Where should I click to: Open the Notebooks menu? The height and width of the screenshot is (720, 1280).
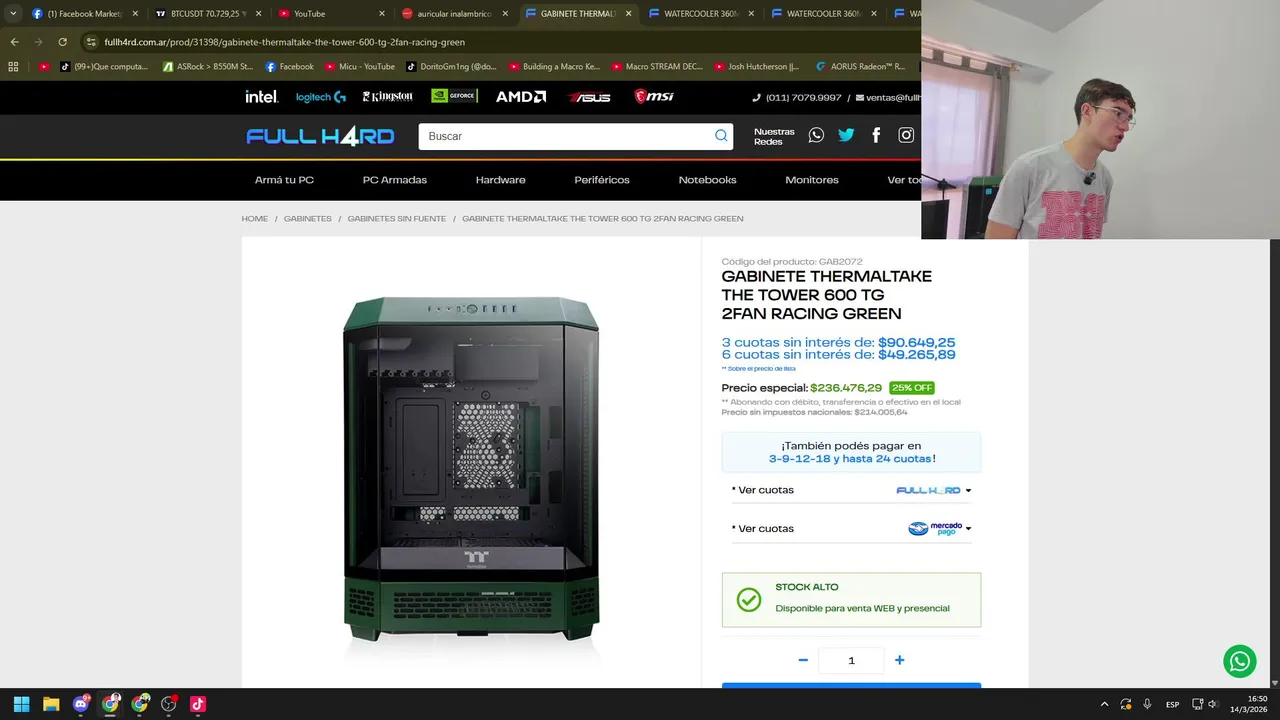(707, 180)
